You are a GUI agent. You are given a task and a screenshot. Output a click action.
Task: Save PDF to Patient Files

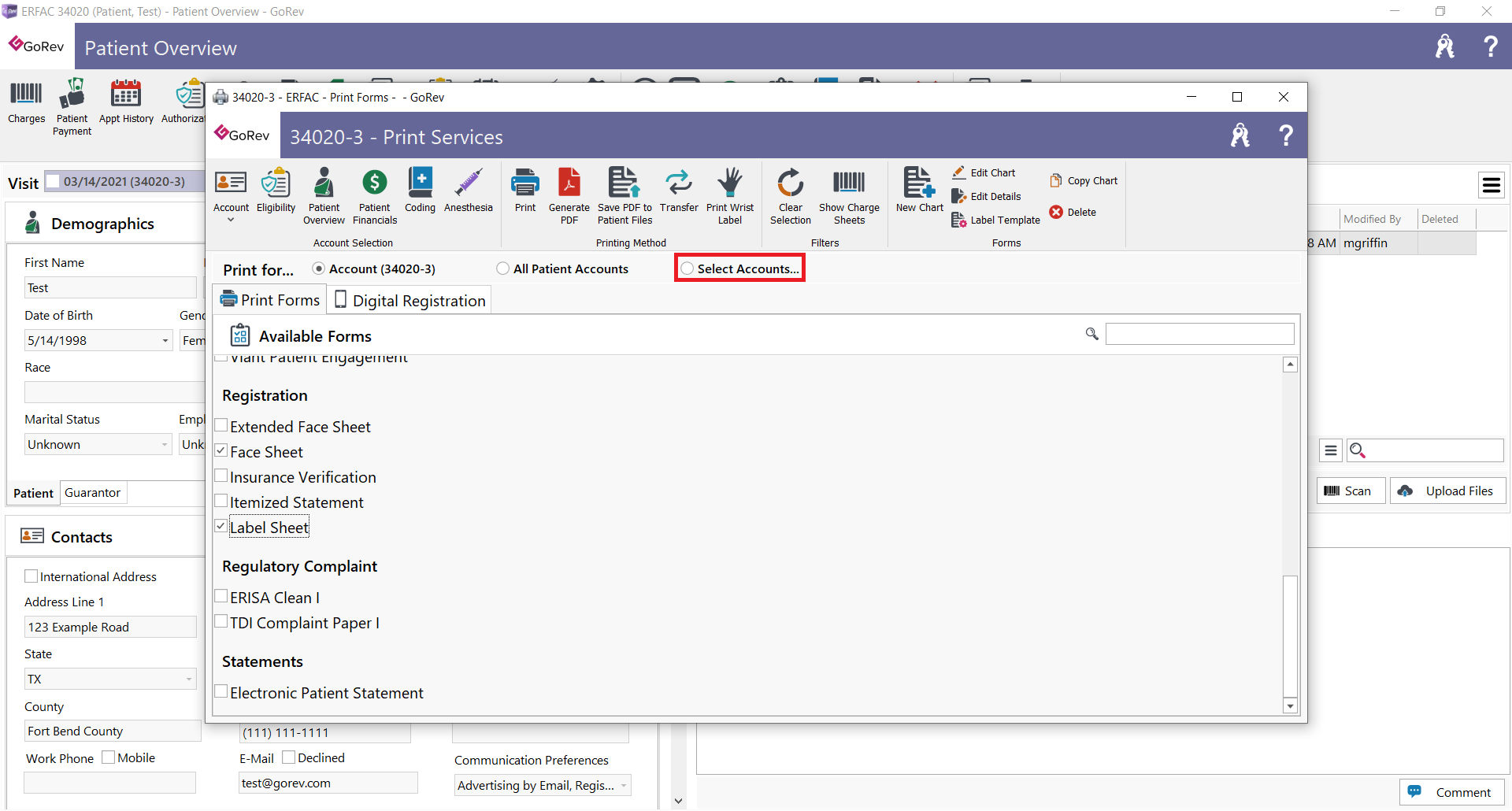624,196
